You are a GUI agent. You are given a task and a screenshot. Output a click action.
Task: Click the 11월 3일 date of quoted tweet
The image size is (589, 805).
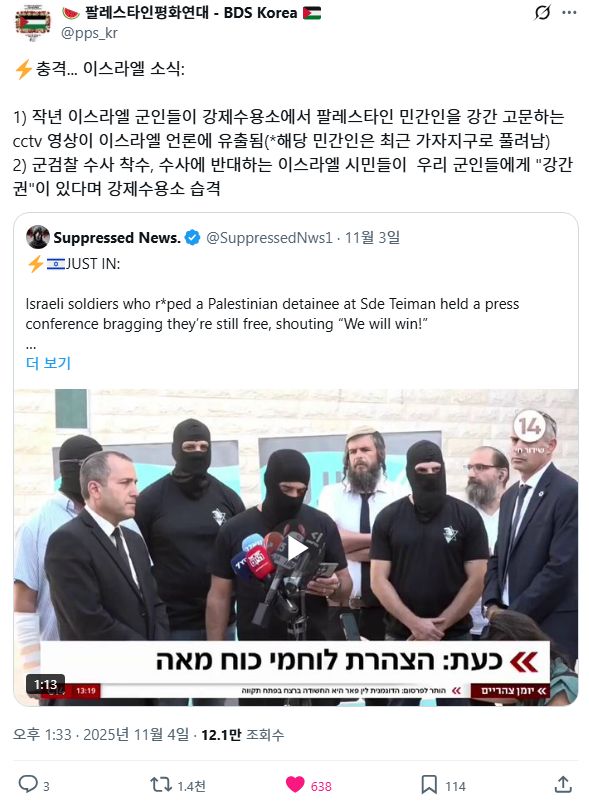pyautogui.click(x=372, y=238)
